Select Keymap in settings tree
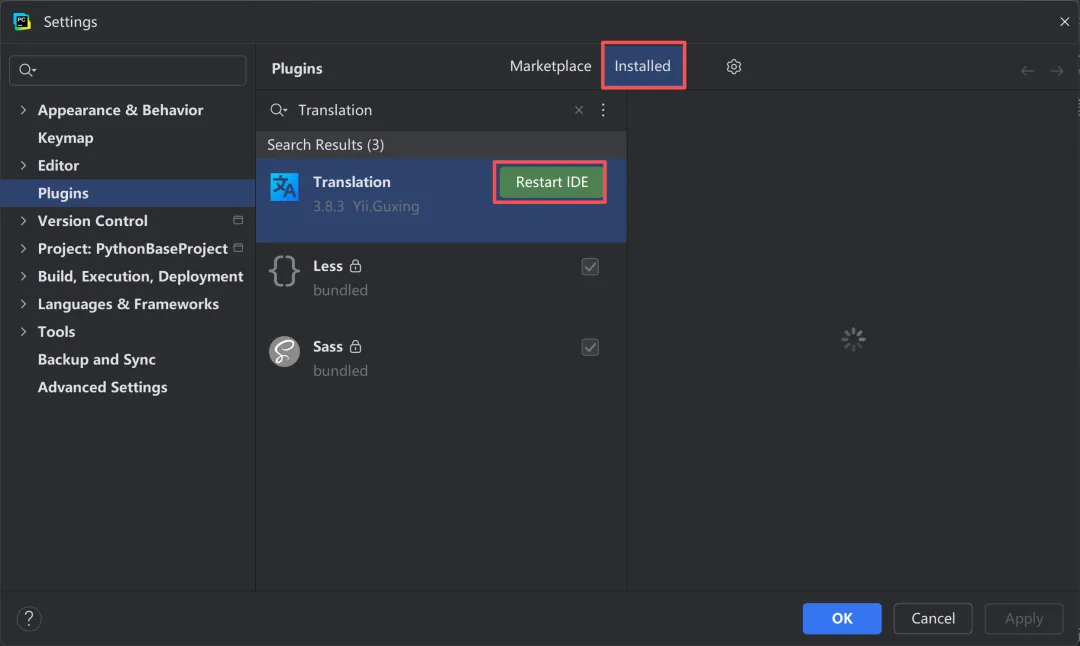 pyautogui.click(x=65, y=138)
